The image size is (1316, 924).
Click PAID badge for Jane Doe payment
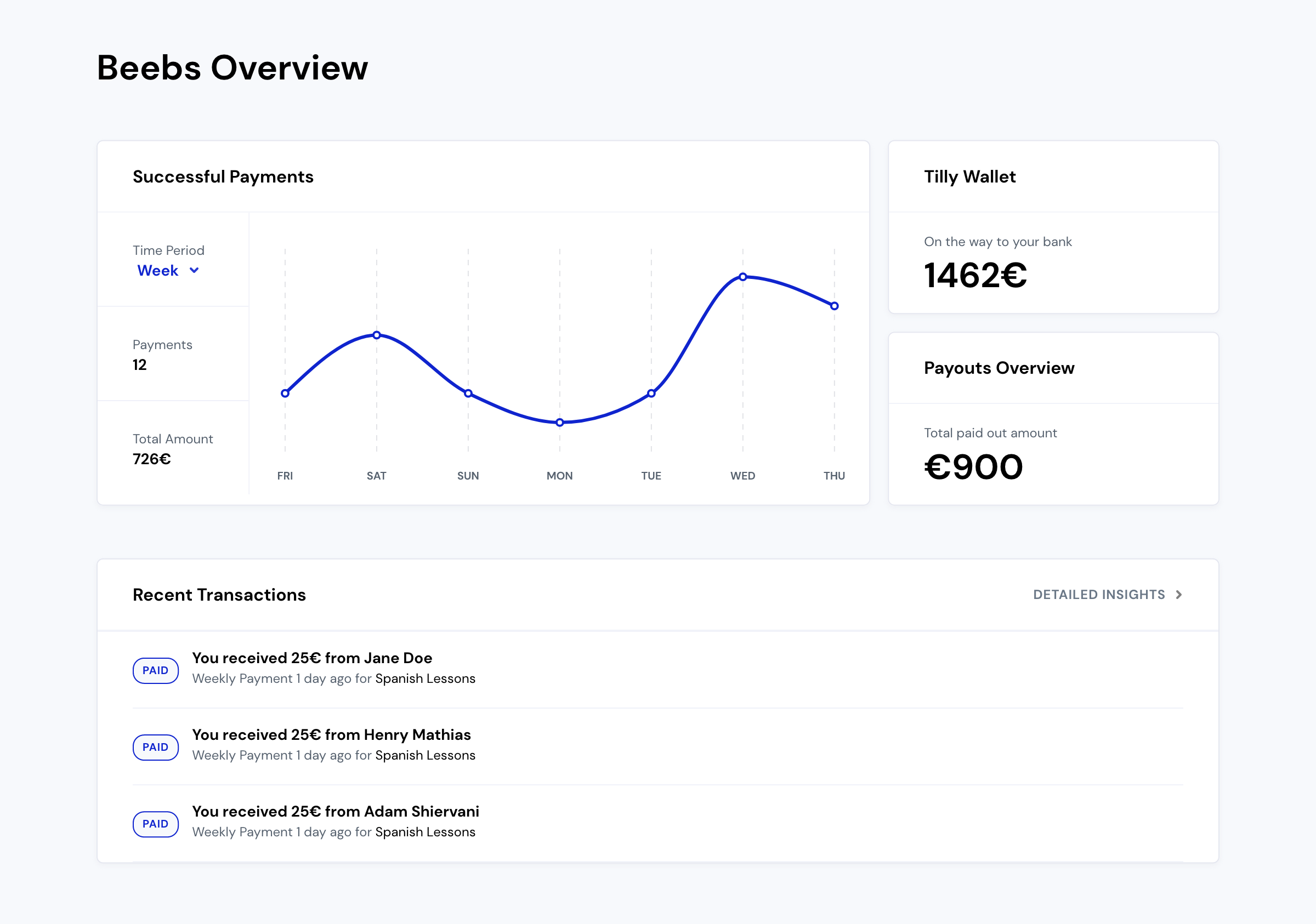(155, 670)
